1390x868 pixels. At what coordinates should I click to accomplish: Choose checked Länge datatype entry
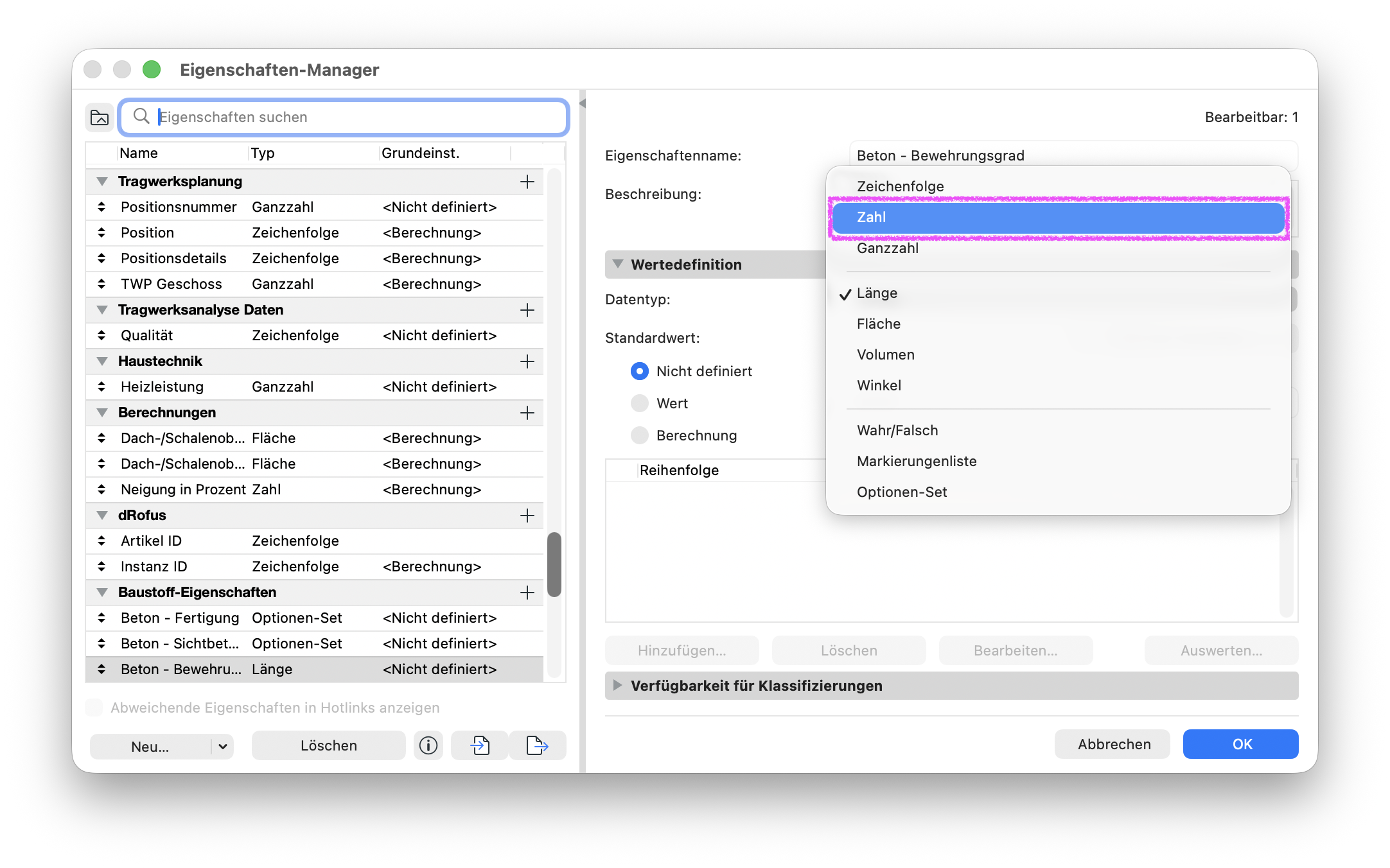(1058, 293)
